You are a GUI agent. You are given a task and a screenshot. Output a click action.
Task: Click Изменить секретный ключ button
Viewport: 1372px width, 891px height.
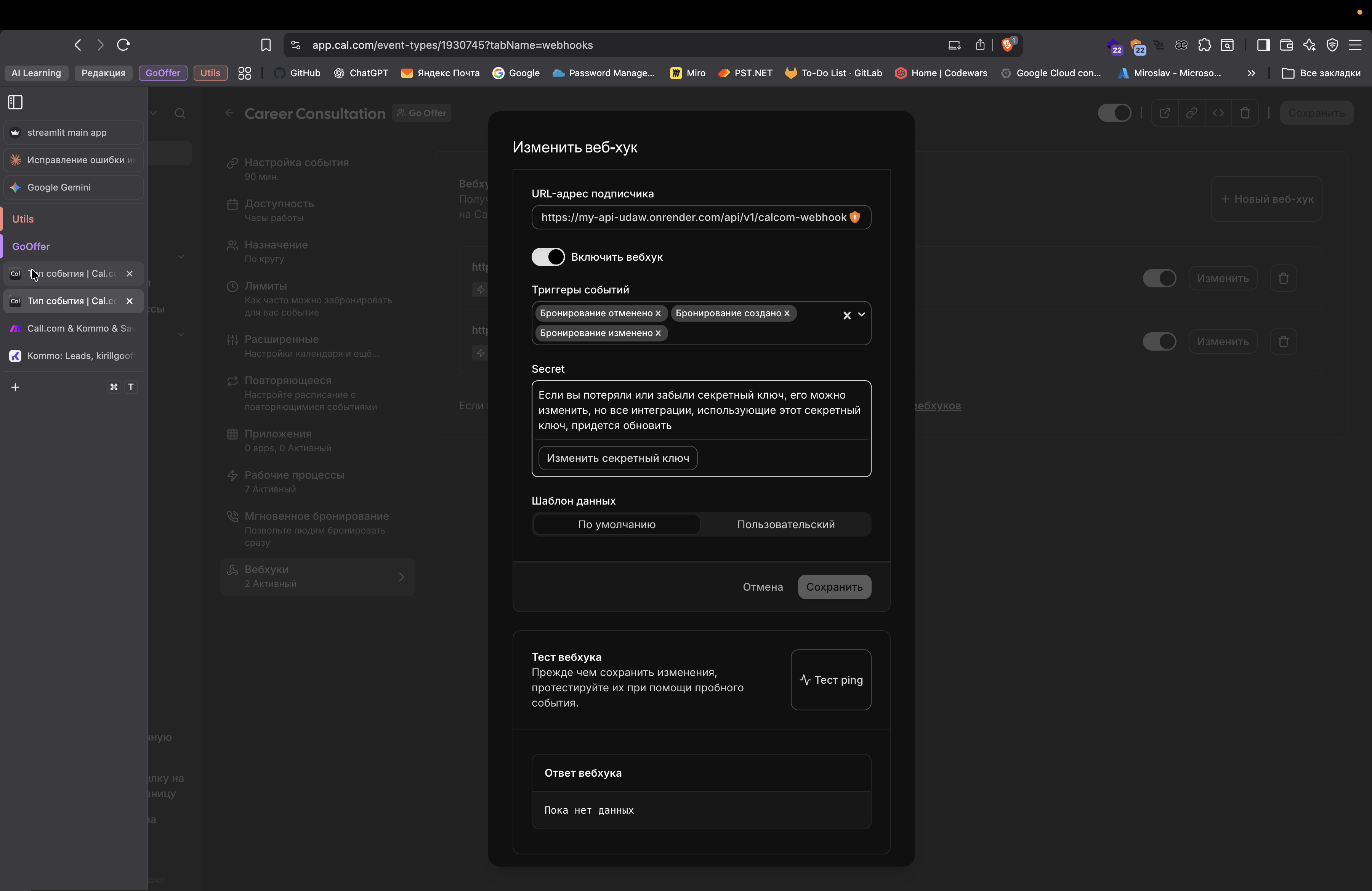[x=617, y=458]
